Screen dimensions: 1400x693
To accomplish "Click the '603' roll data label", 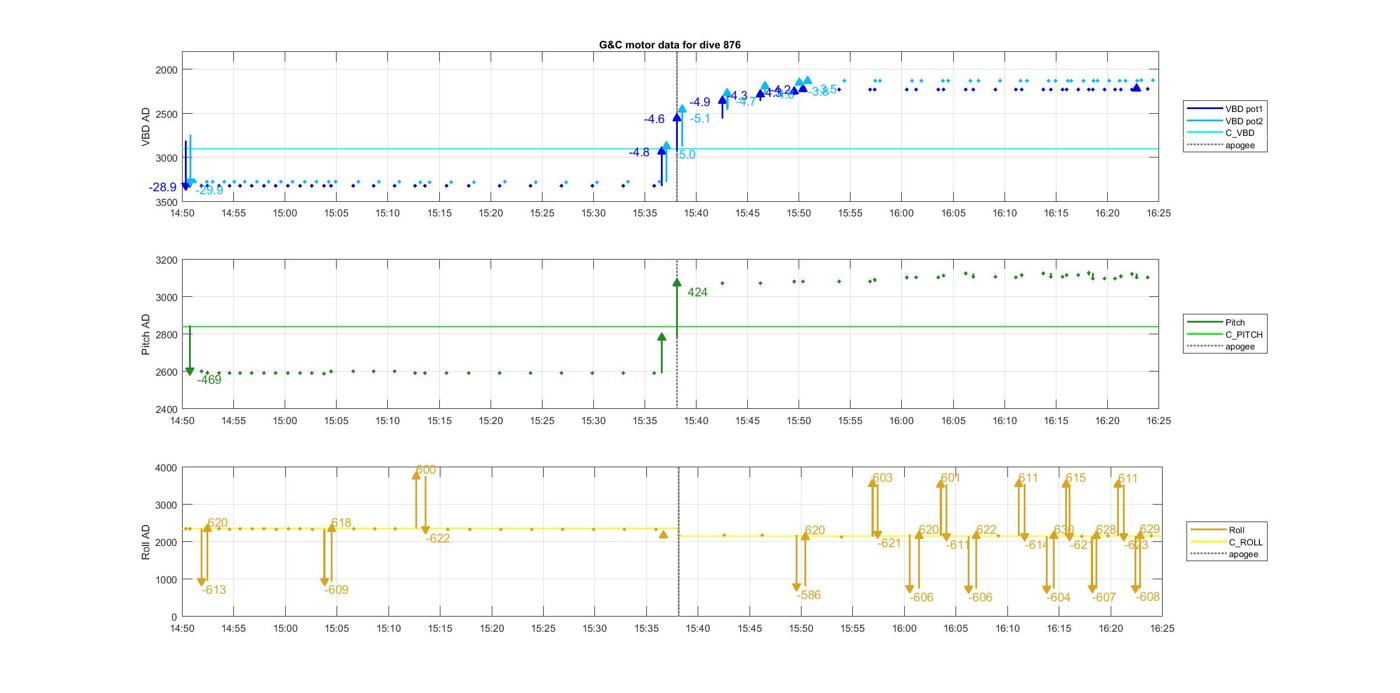I will 882,479.
